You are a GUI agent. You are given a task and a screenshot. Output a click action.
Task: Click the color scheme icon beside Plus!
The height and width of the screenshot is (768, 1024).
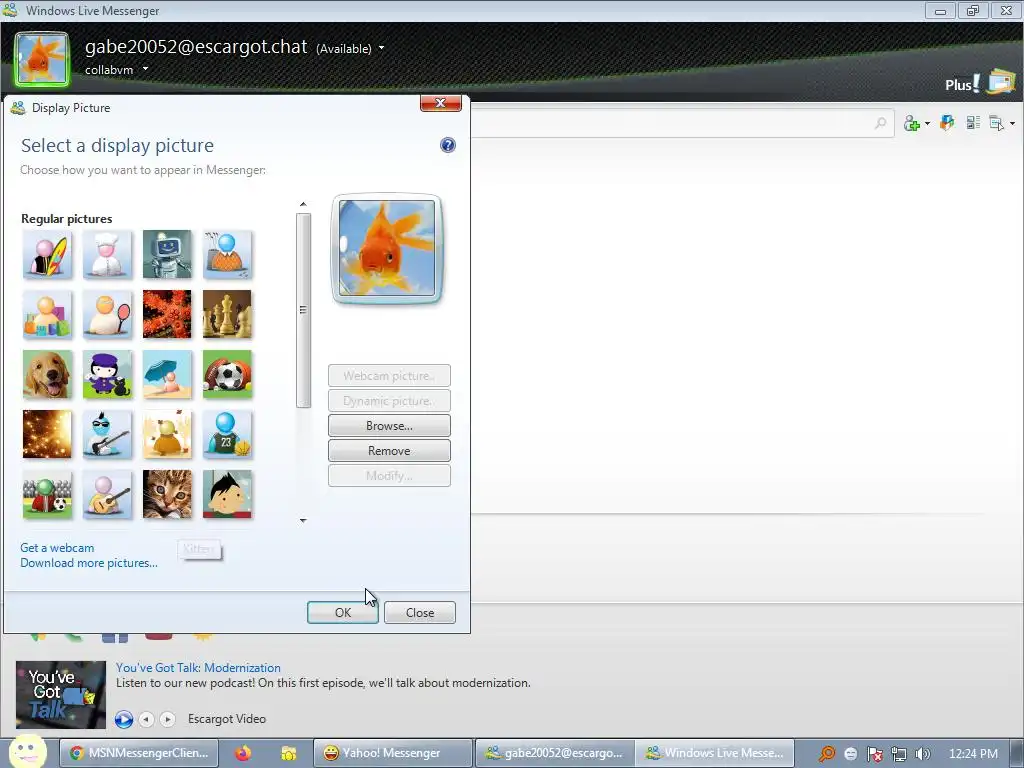1001,82
